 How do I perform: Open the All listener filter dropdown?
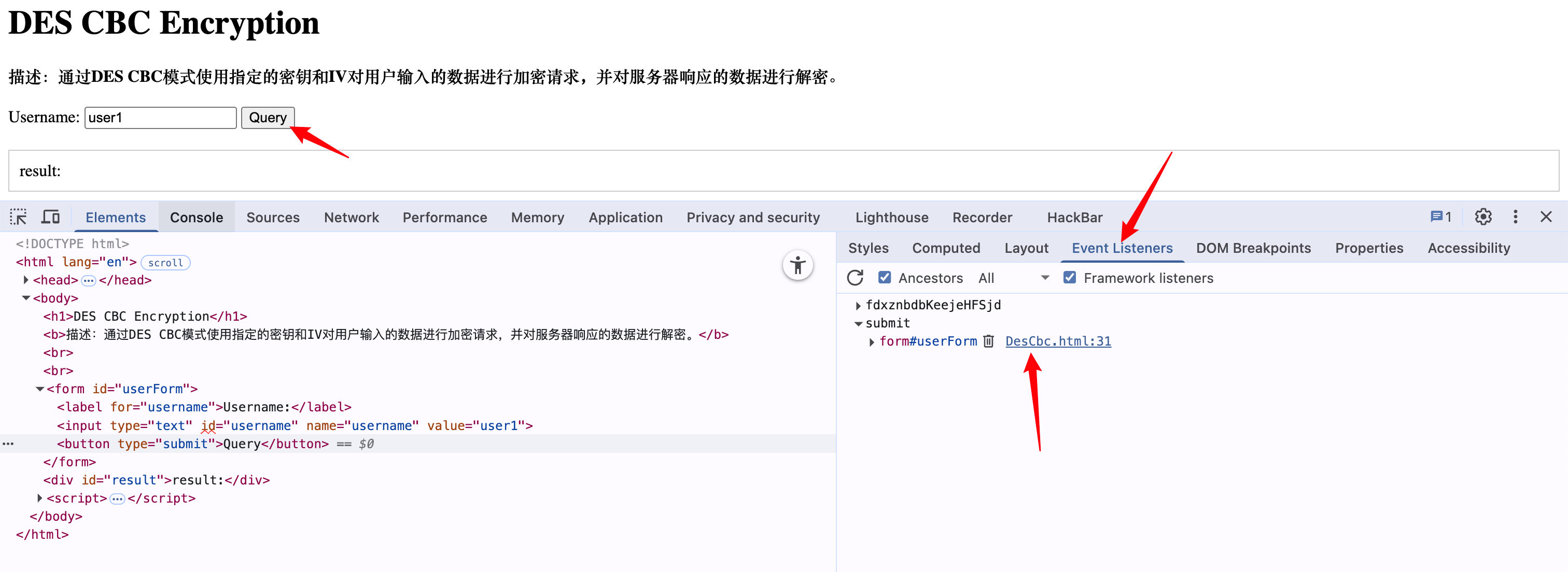(1014, 278)
